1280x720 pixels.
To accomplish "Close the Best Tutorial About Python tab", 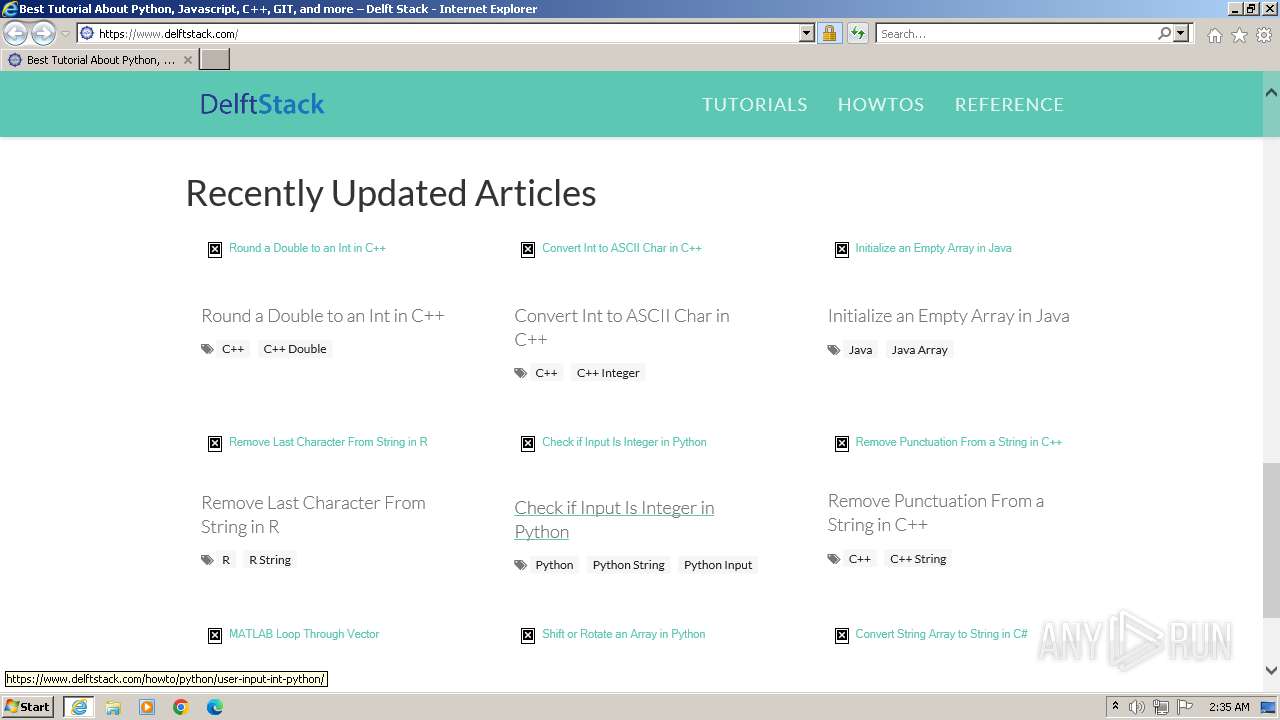I will 187,60.
